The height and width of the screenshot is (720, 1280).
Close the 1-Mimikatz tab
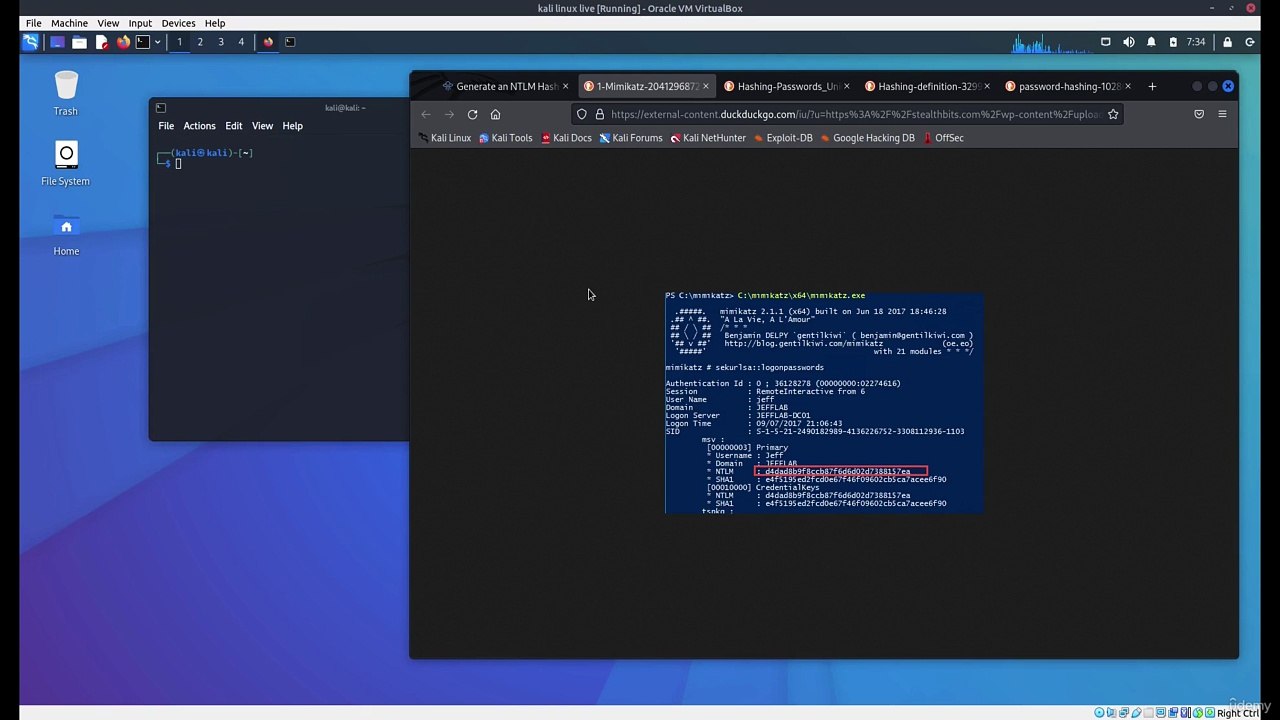pyautogui.click(x=705, y=86)
